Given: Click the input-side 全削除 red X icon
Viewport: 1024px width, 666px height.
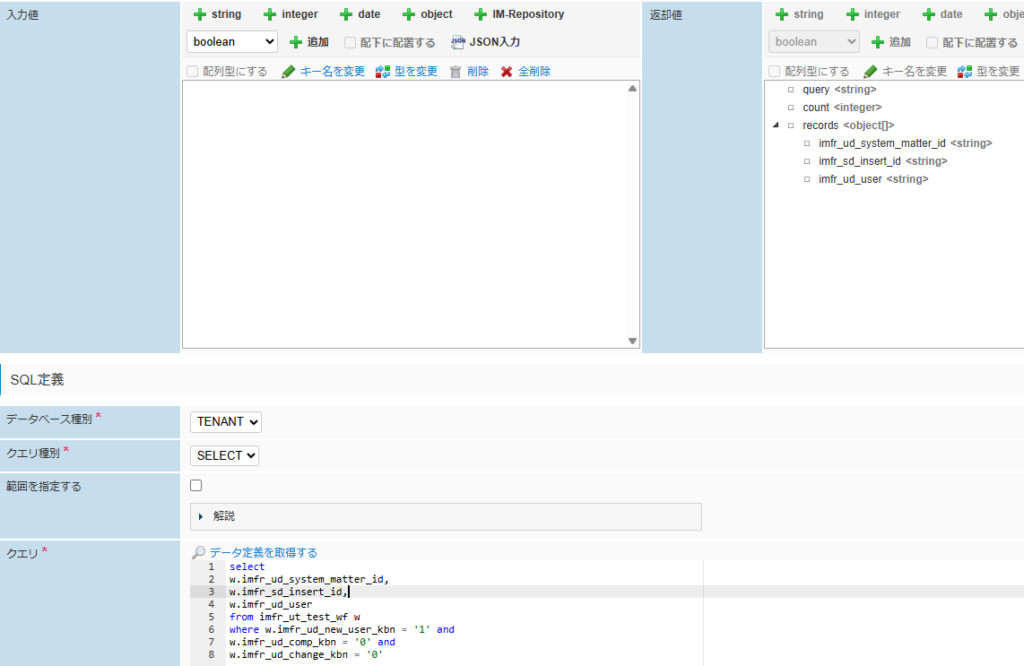Looking at the screenshot, I should (x=507, y=72).
